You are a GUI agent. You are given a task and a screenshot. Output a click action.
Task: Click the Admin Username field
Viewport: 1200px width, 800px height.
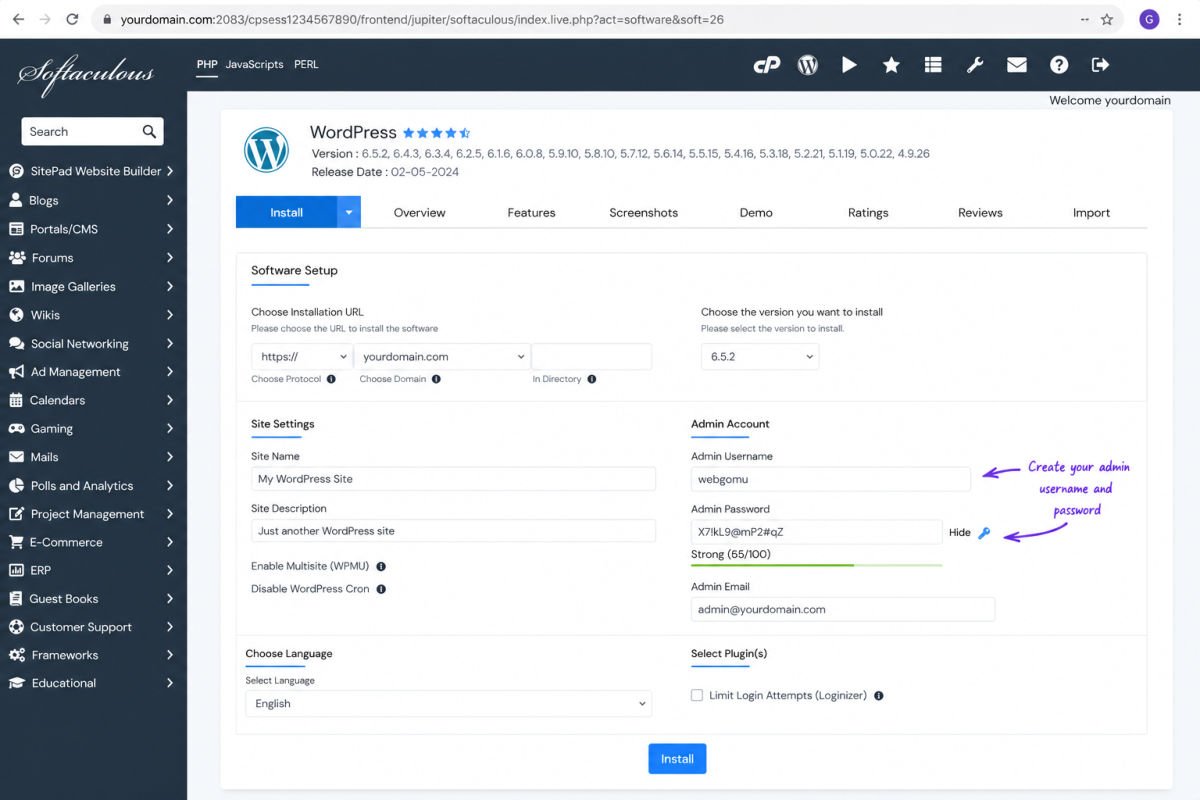[x=831, y=479]
